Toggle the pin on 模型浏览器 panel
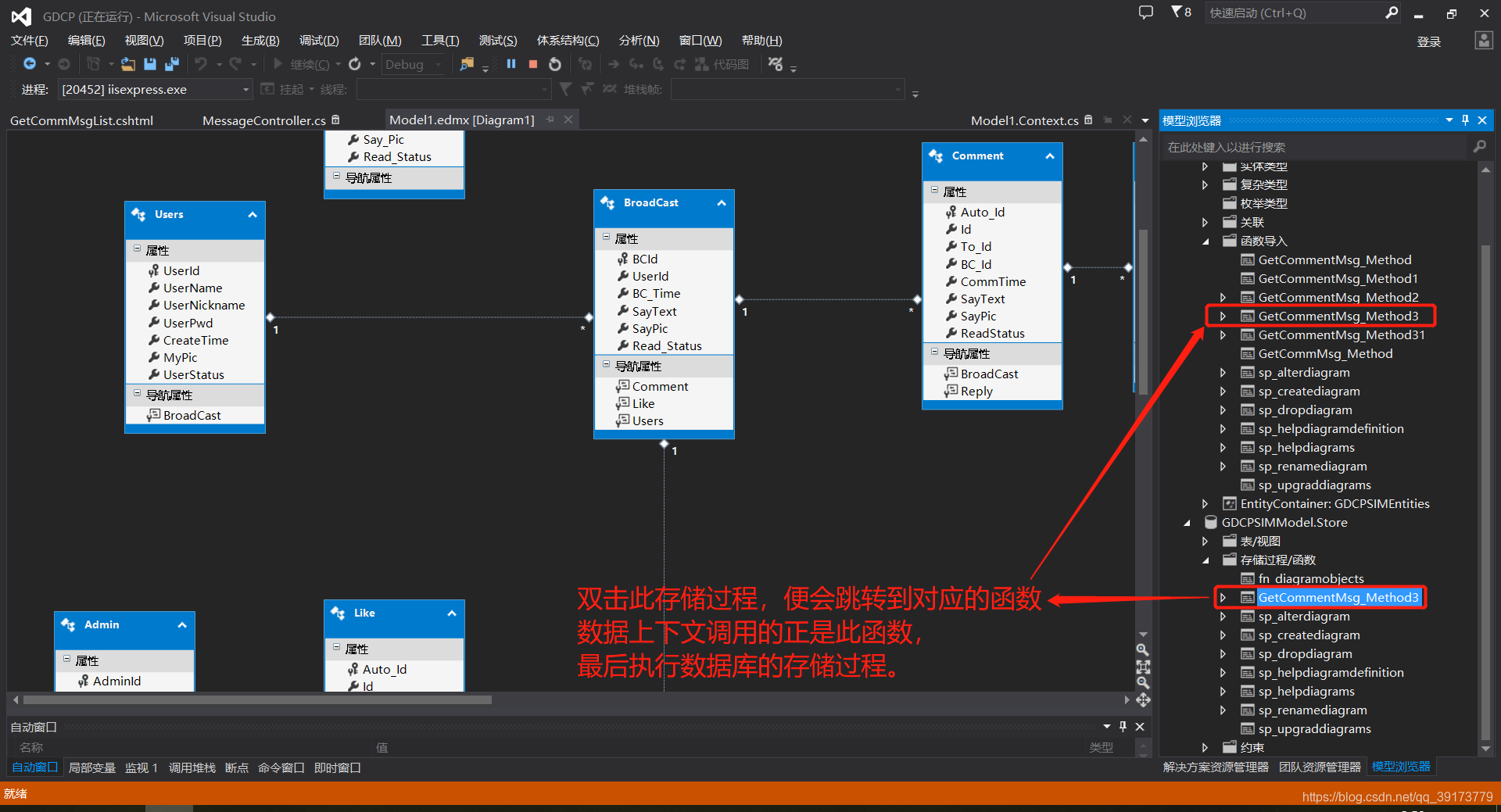Image resolution: width=1501 pixels, height=812 pixels. (1465, 120)
